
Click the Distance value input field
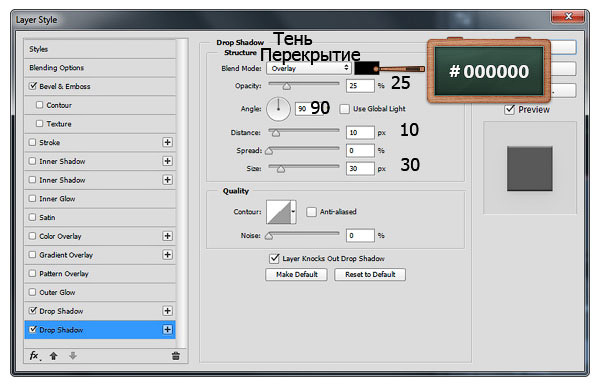(360, 132)
